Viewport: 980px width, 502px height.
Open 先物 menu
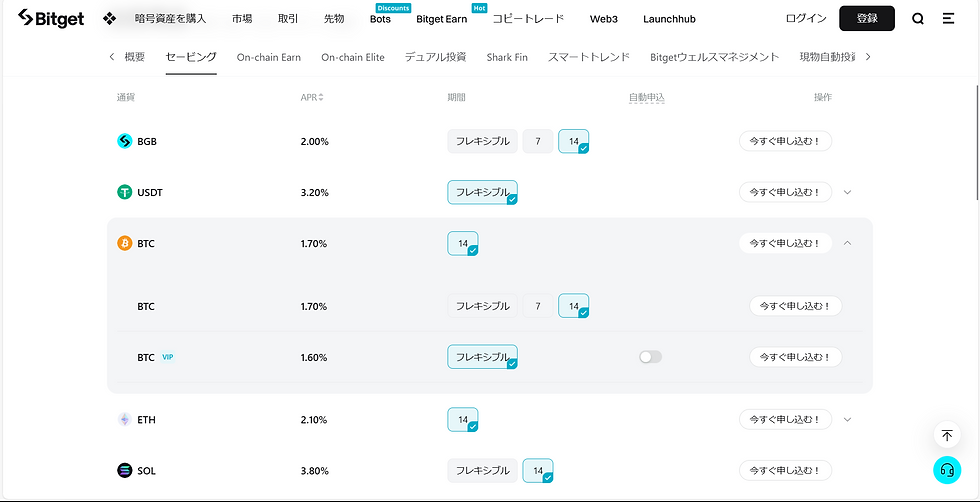coord(334,19)
